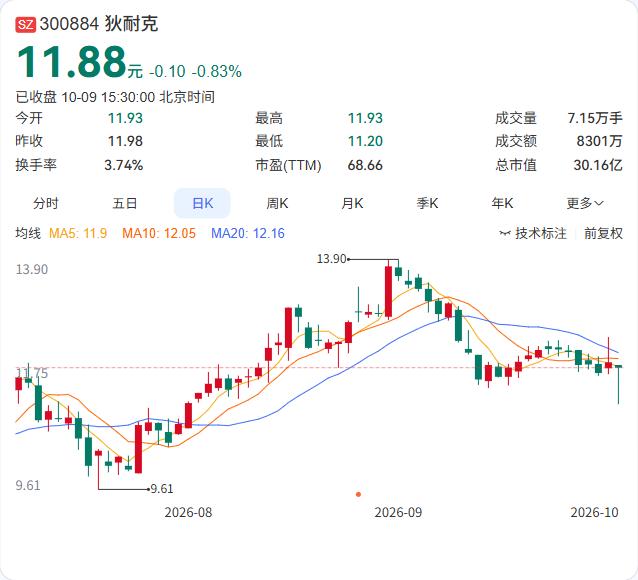The height and width of the screenshot is (580, 638).
Task: Click the 市盈(TTM) value 68.66
Action: click(x=365, y=165)
